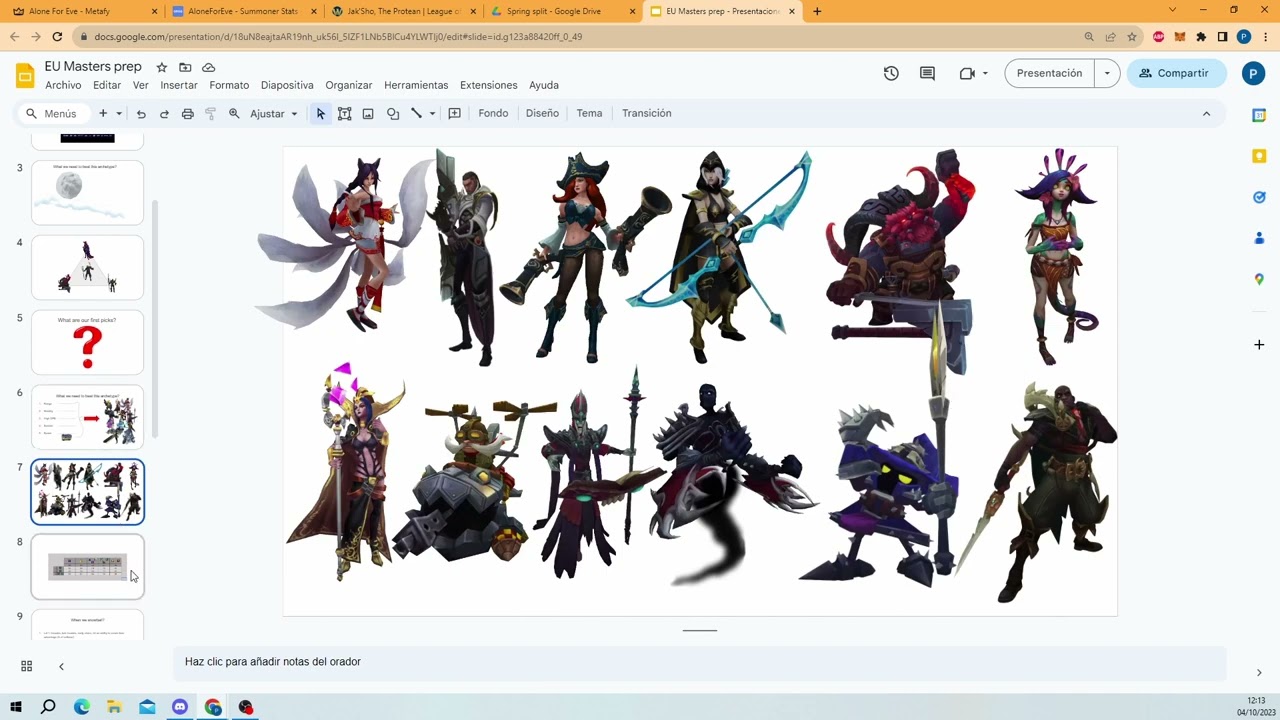Open the Archivo menu

click(63, 85)
